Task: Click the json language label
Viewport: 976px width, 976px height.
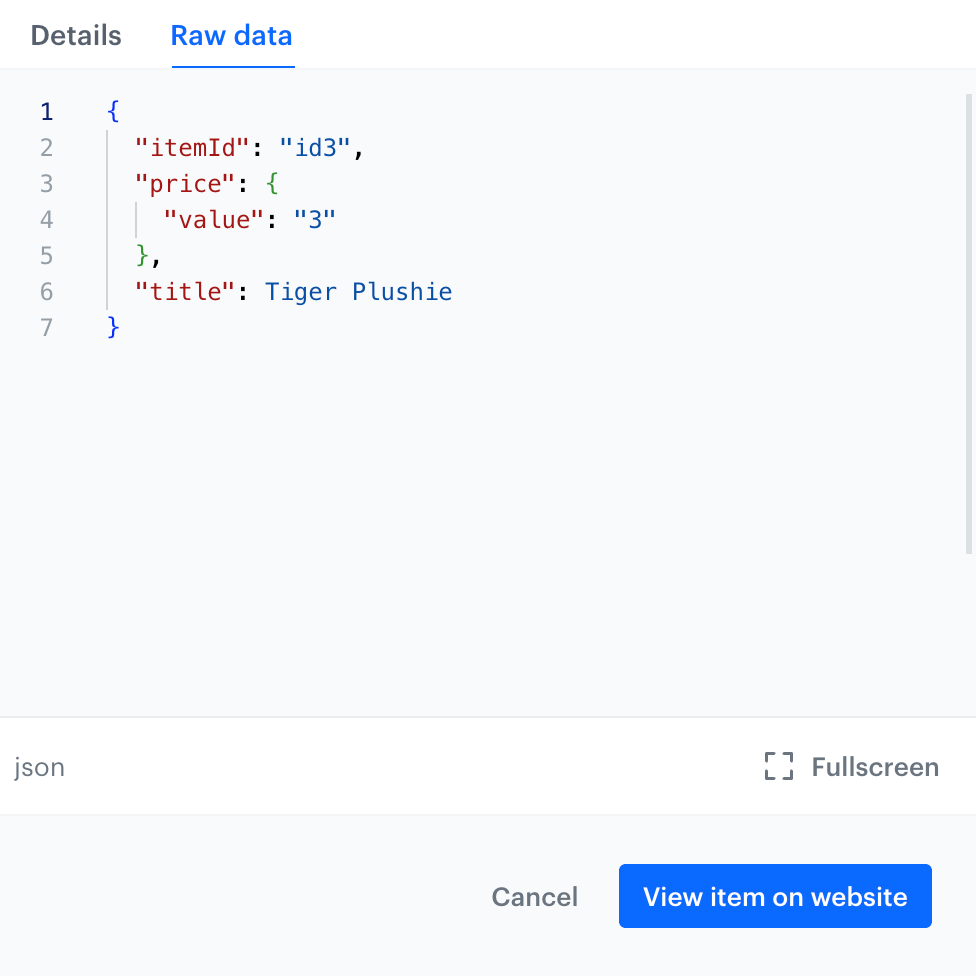Action: (39, 767)
